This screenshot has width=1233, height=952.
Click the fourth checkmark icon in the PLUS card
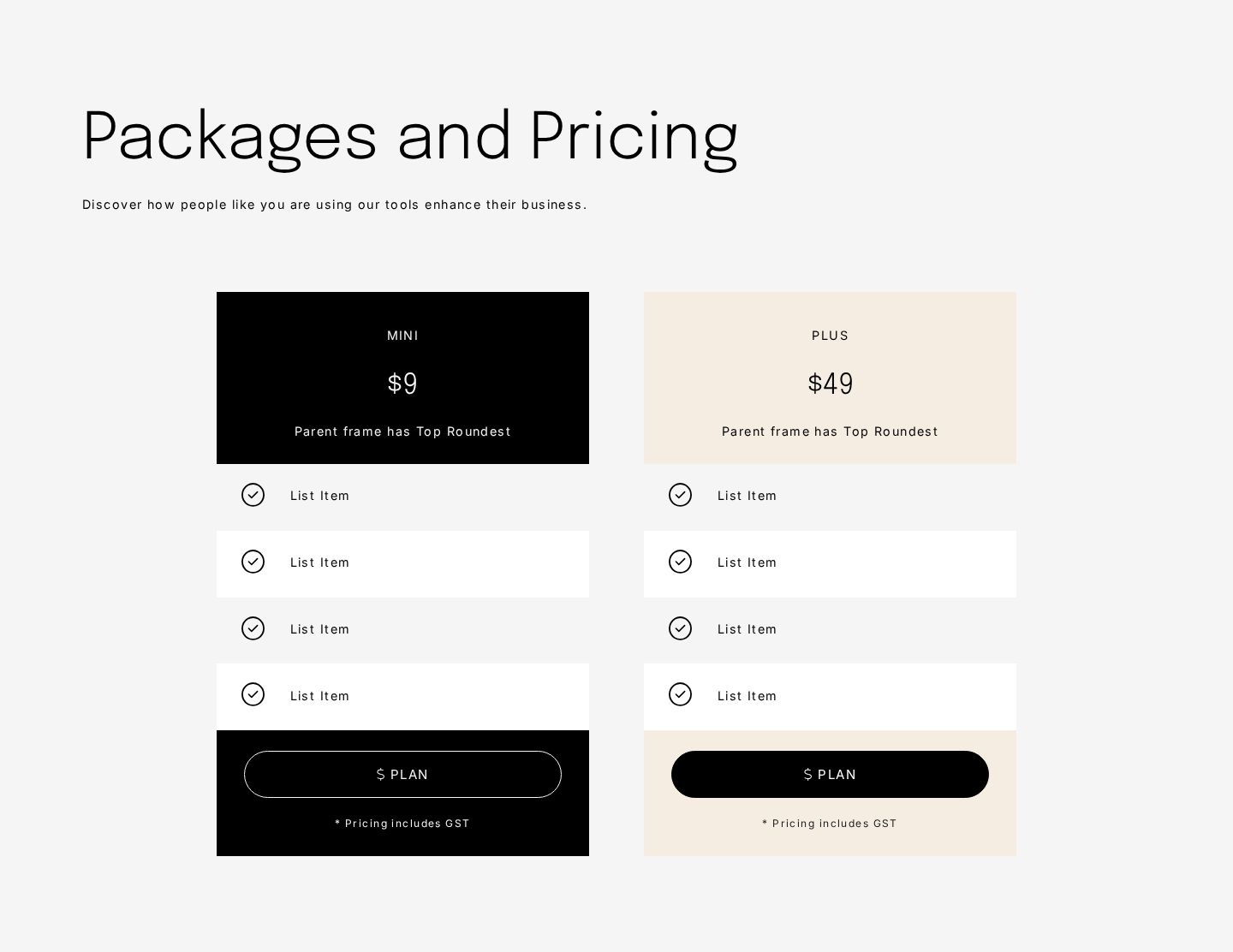pyautogui.click(x=680, y=694)
